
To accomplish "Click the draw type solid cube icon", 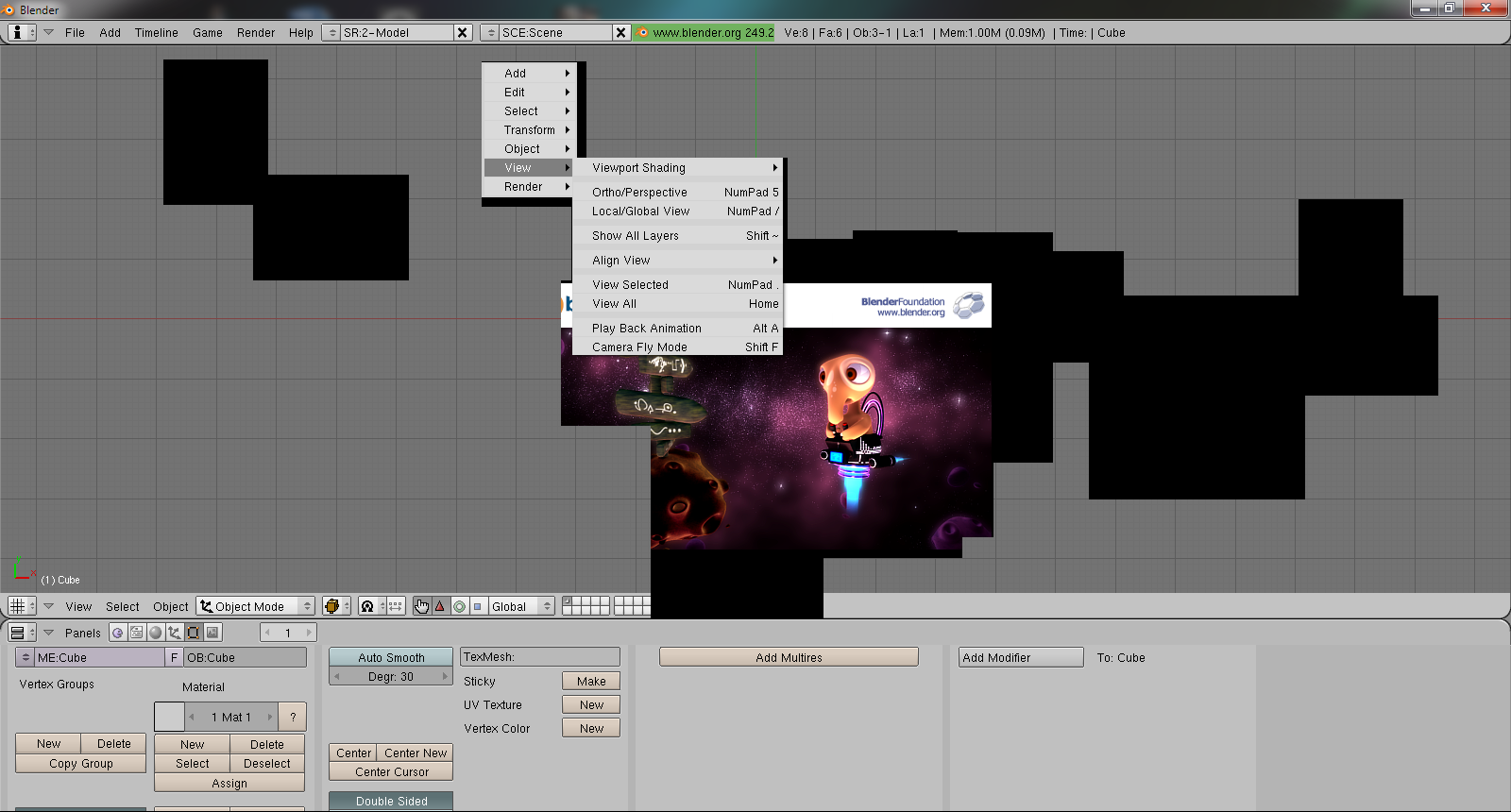I will (x=335, y=606).
